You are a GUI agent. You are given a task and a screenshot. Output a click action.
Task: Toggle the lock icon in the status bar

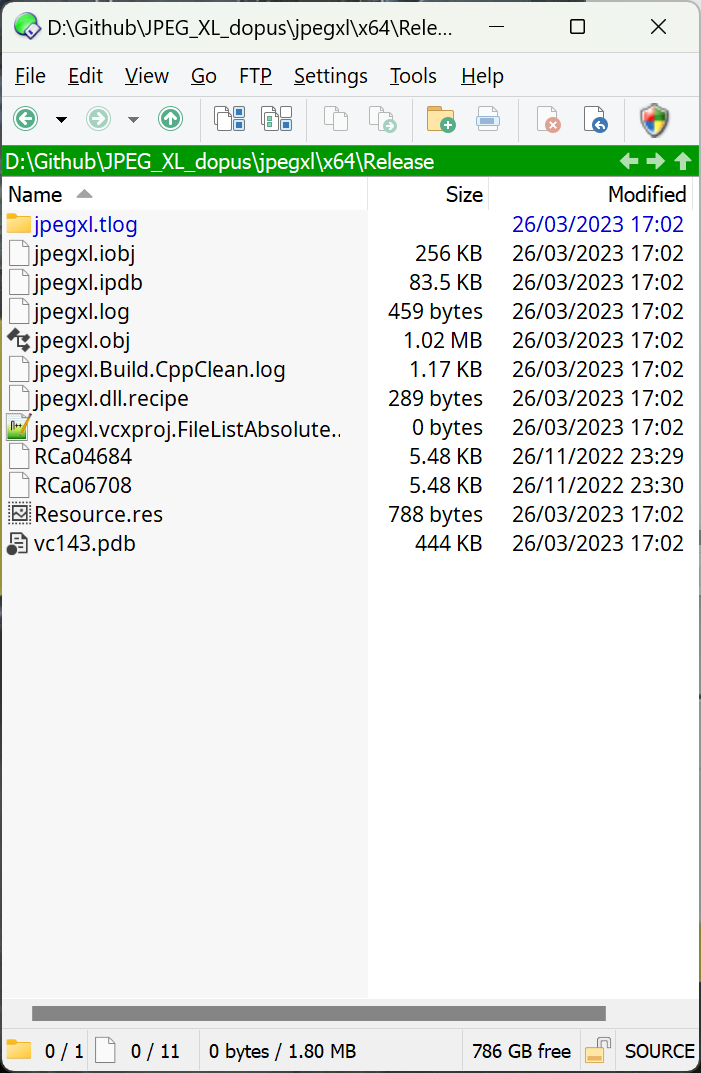click(x=598, y=1050)
